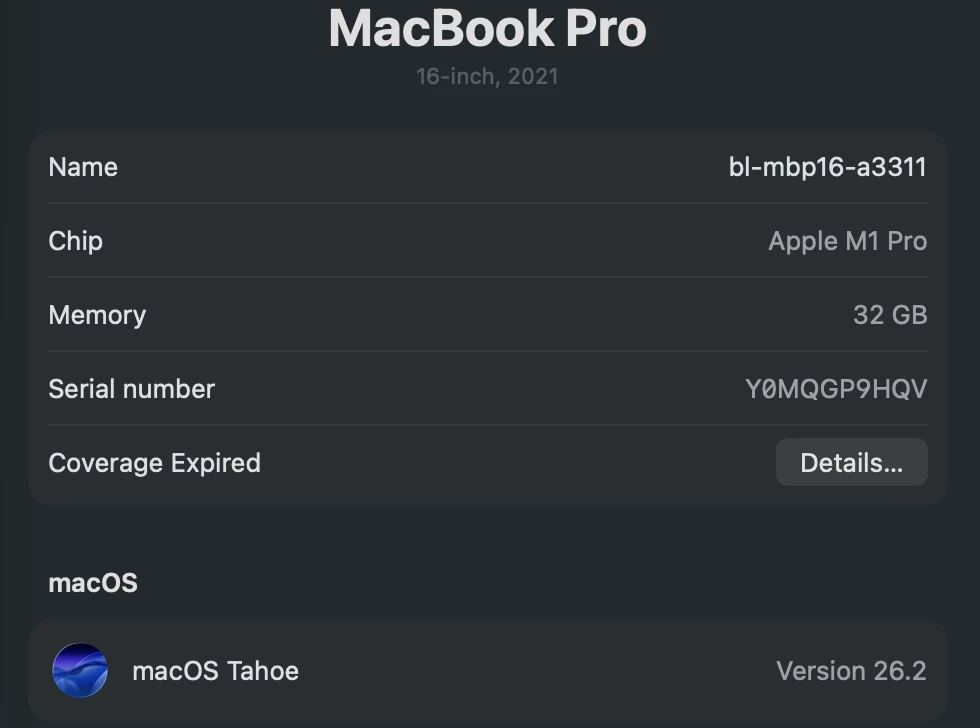Click the macOS section heading
This screenshot has height=728, width=980.
pyautogui.click(x=93, y=583)
